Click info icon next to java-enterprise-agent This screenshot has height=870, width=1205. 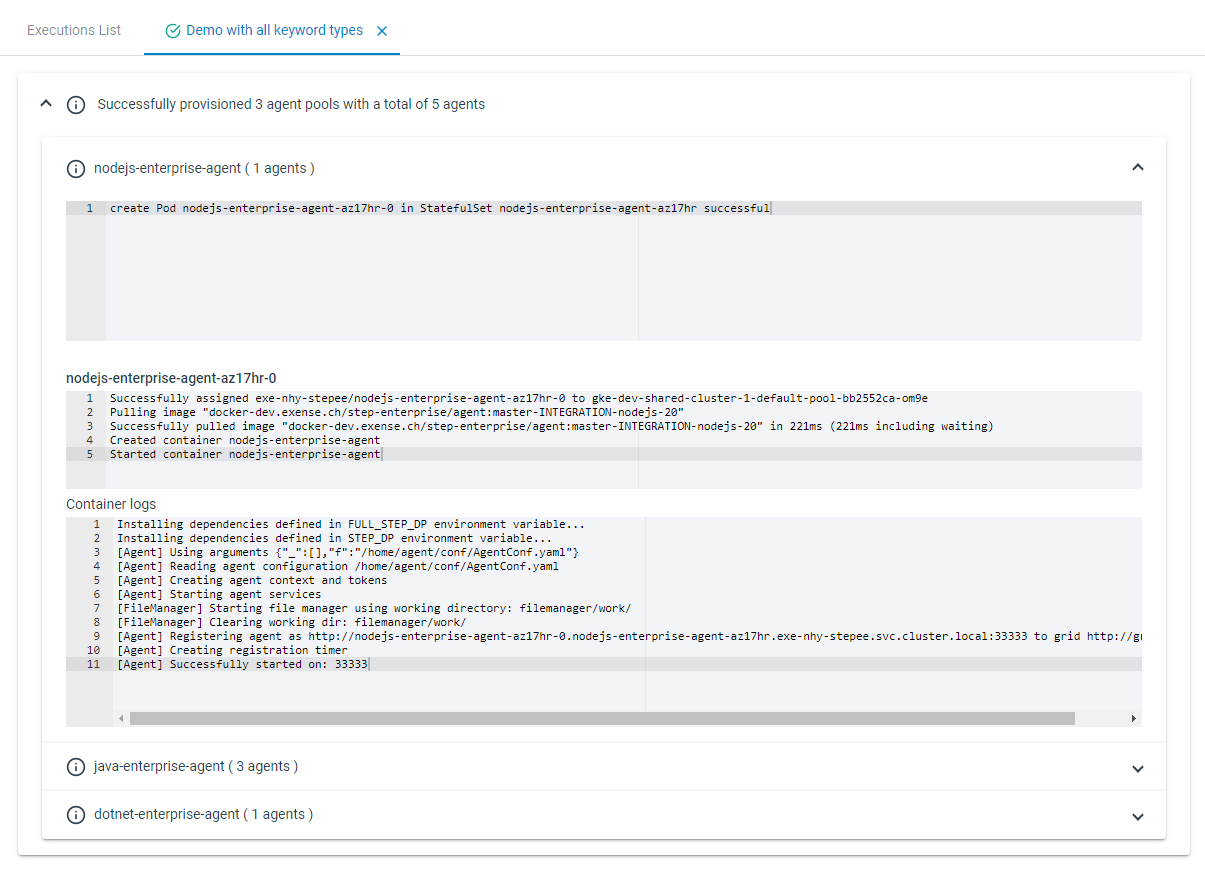(76, 767)
